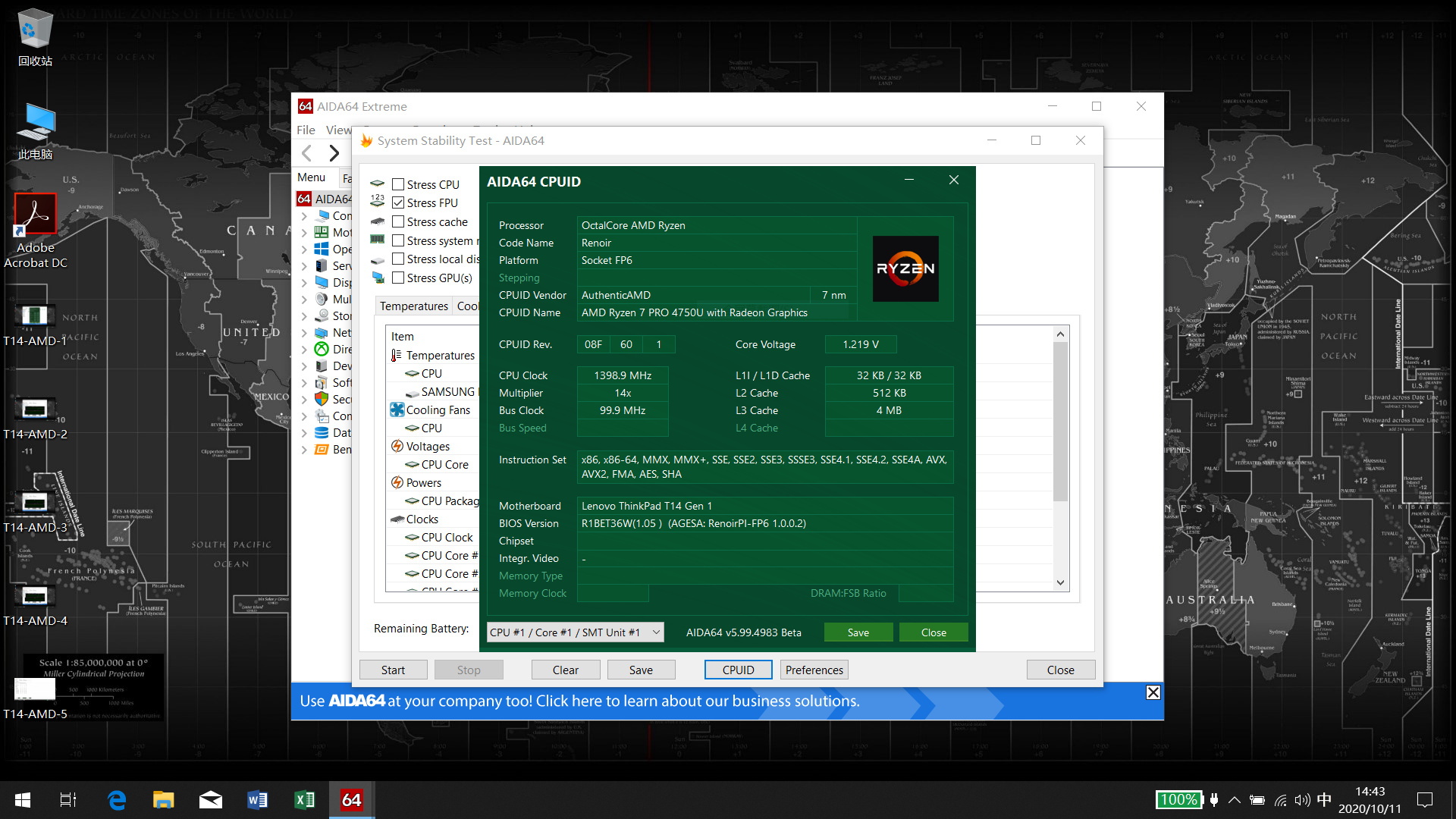Viewport: 1456px width, 819px height.
Task: Enable the Stress cache checkbox
Action: click(x=398, y=221)
